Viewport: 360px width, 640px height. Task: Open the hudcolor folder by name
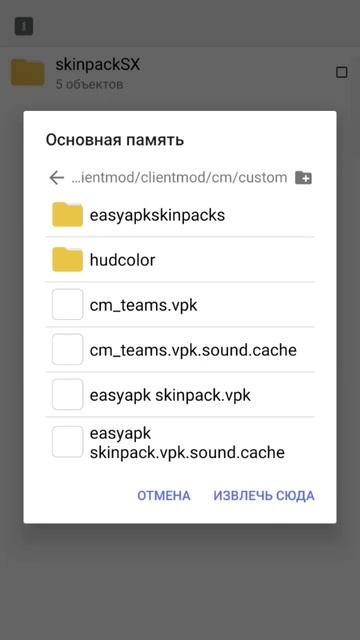pos(122,260)
